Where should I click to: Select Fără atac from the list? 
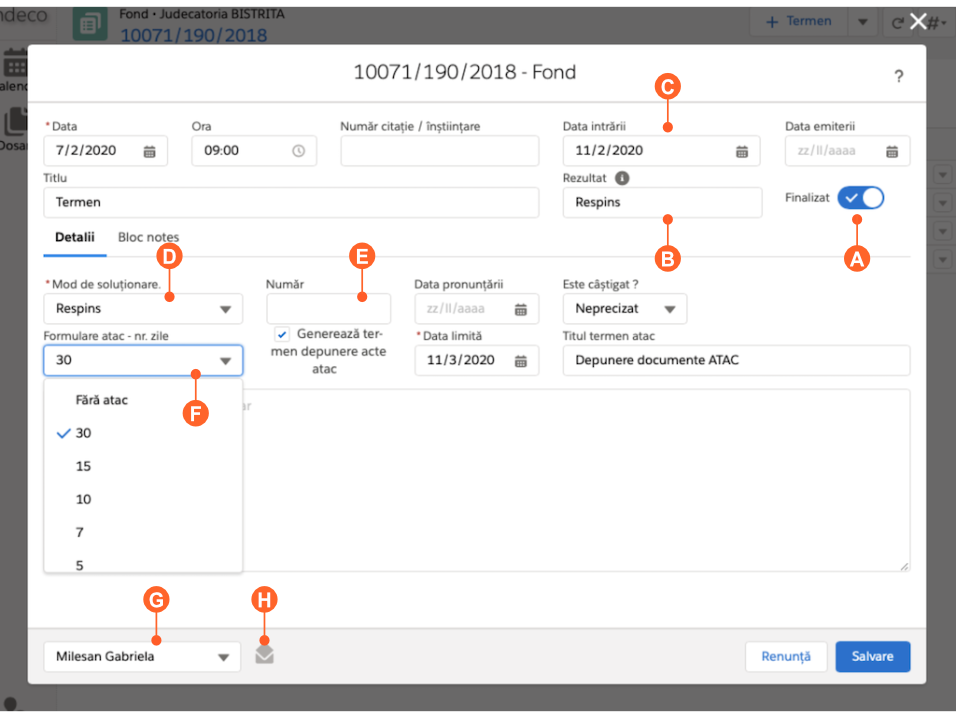102,400
